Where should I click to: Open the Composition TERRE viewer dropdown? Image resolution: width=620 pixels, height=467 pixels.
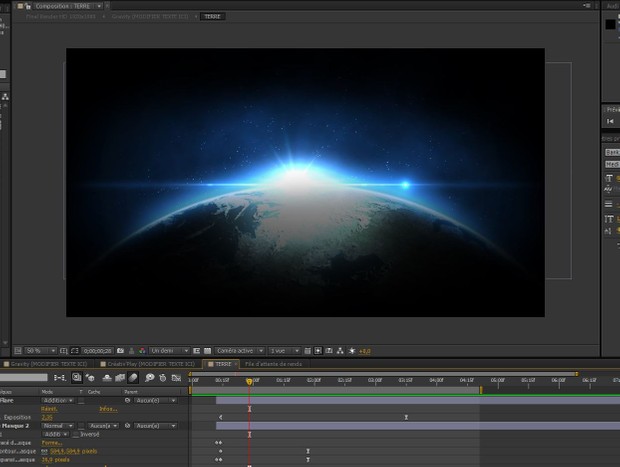99,6
